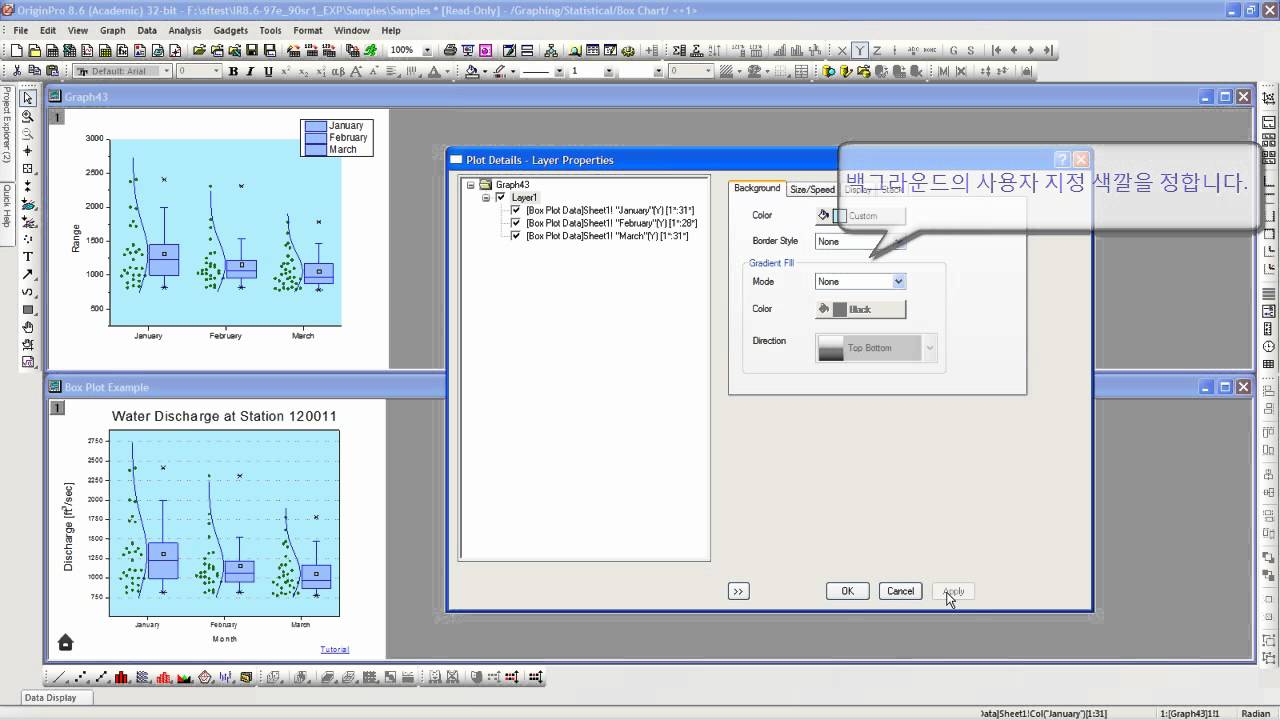Select the Pan hand tool
This screenshot has width=1280, height=720.
coord(28,327)
